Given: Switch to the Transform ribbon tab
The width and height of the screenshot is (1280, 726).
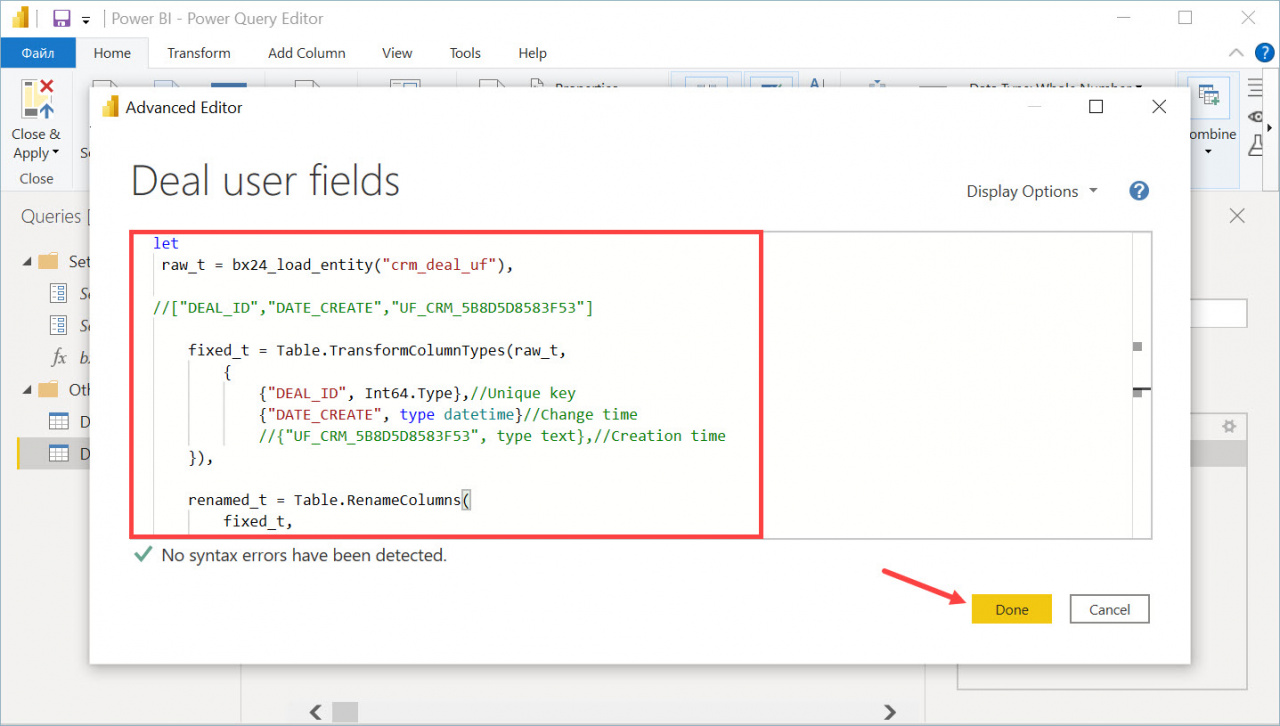Looking at the screenshot, I should click(198, 53).
